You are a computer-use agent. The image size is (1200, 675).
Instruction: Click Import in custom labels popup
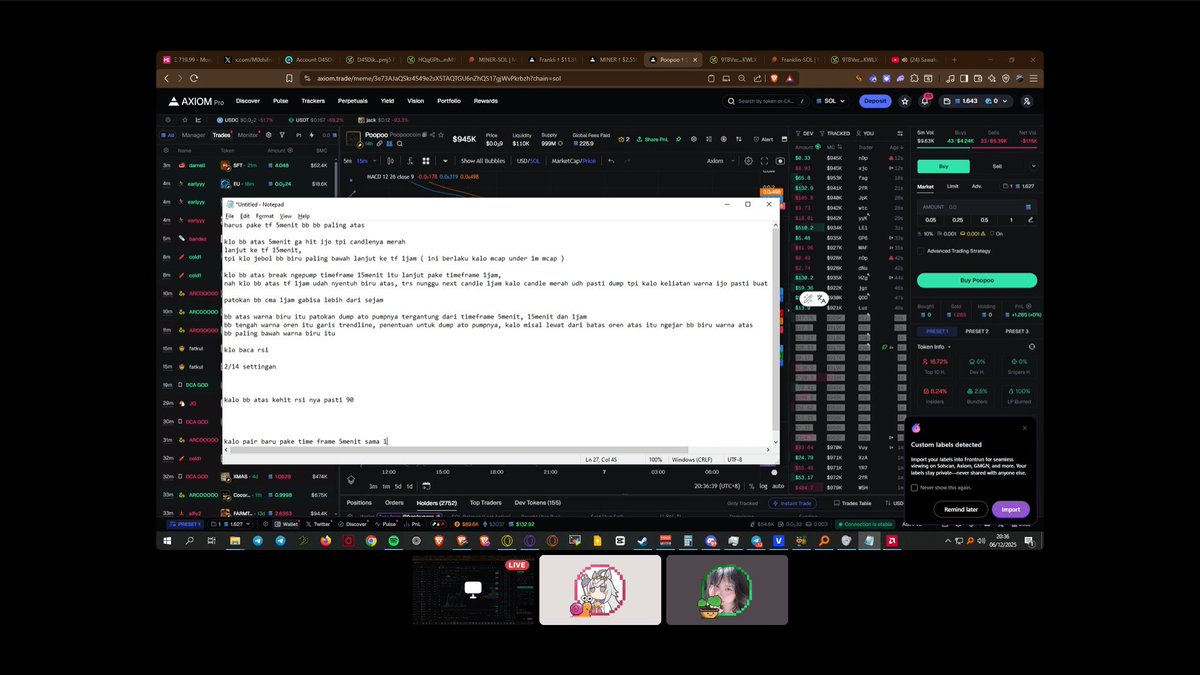point(1011,509)
